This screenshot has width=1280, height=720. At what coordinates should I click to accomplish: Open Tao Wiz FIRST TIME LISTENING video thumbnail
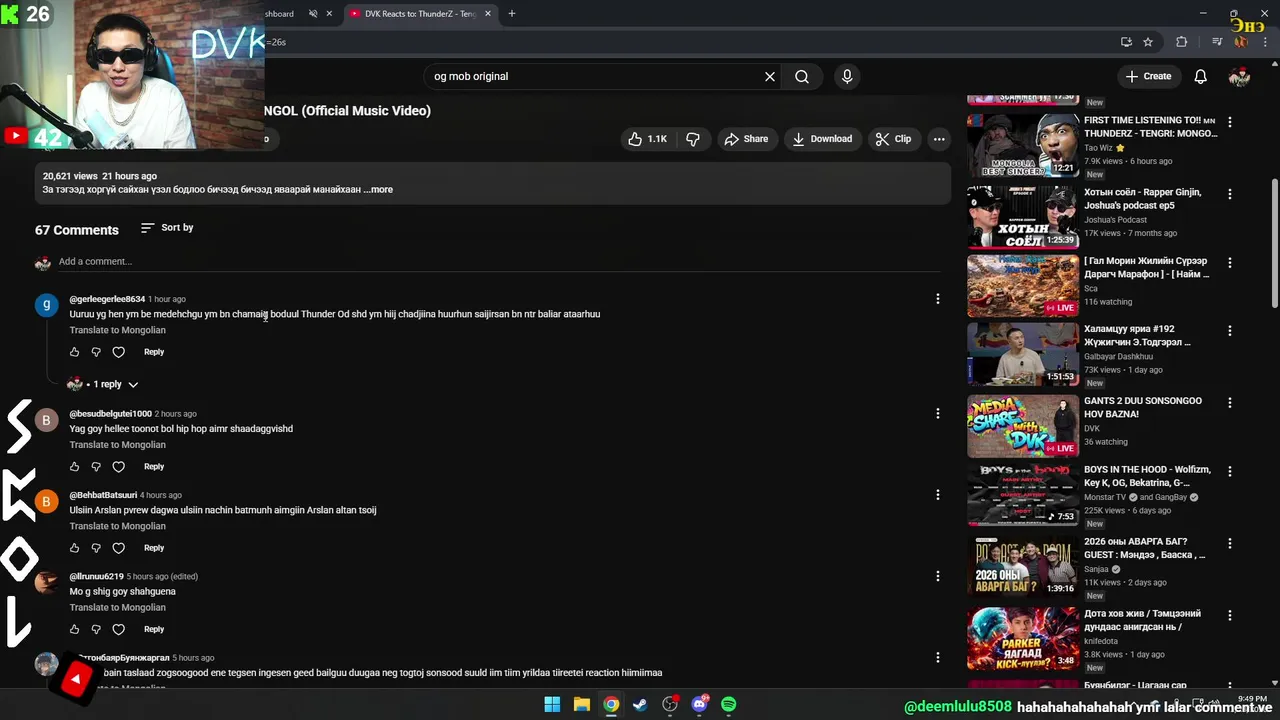tap(1022, 145)
